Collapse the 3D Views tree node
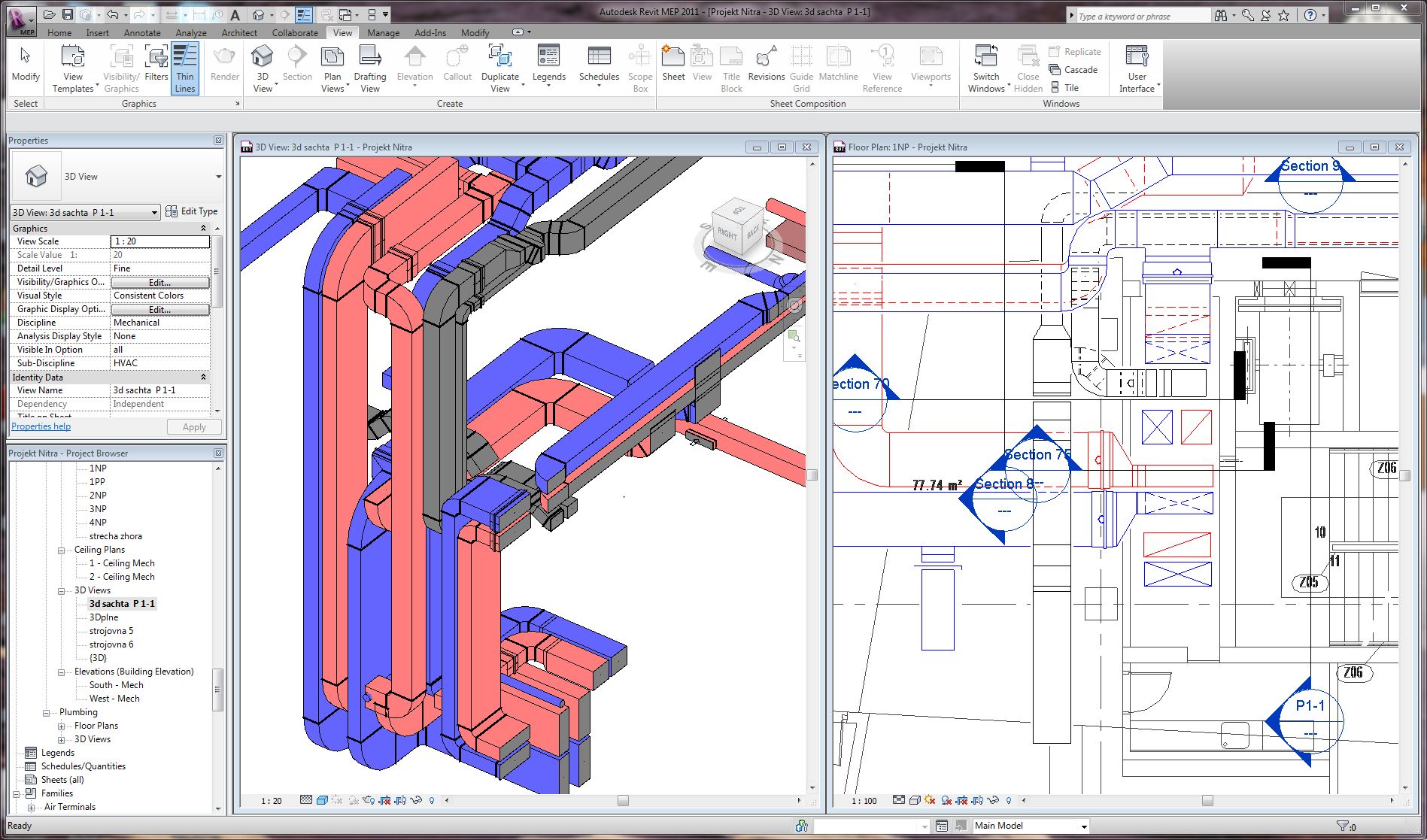Screen dimensions: 1427x840 [62, 591]
